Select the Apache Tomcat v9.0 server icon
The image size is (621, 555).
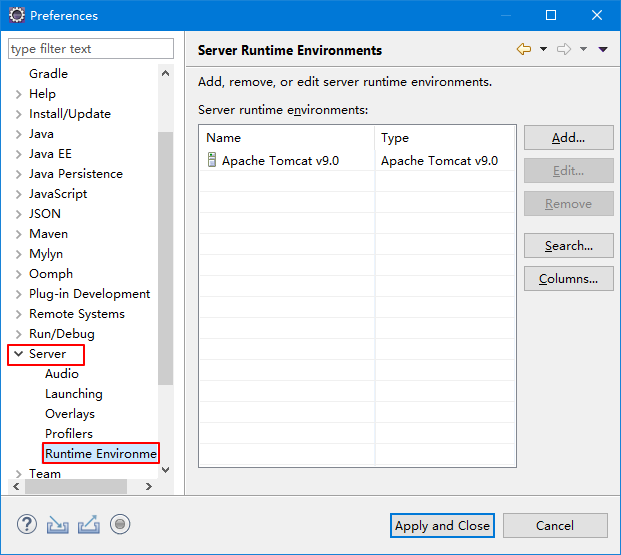tap(212, 160)
